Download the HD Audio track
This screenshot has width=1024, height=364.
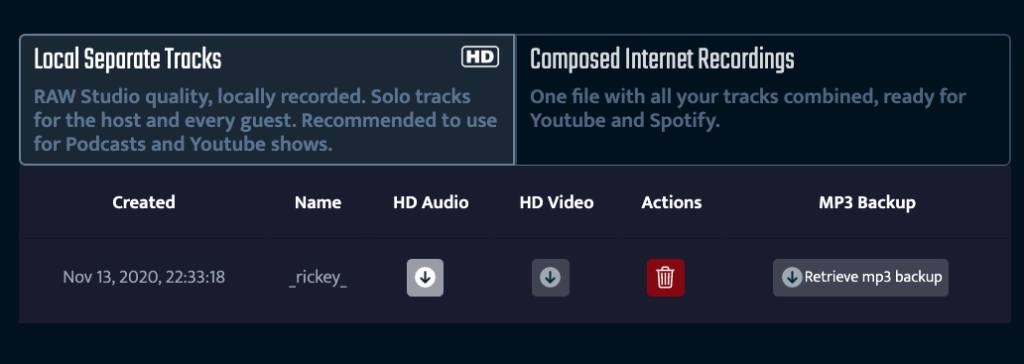(x=425, y=278)
